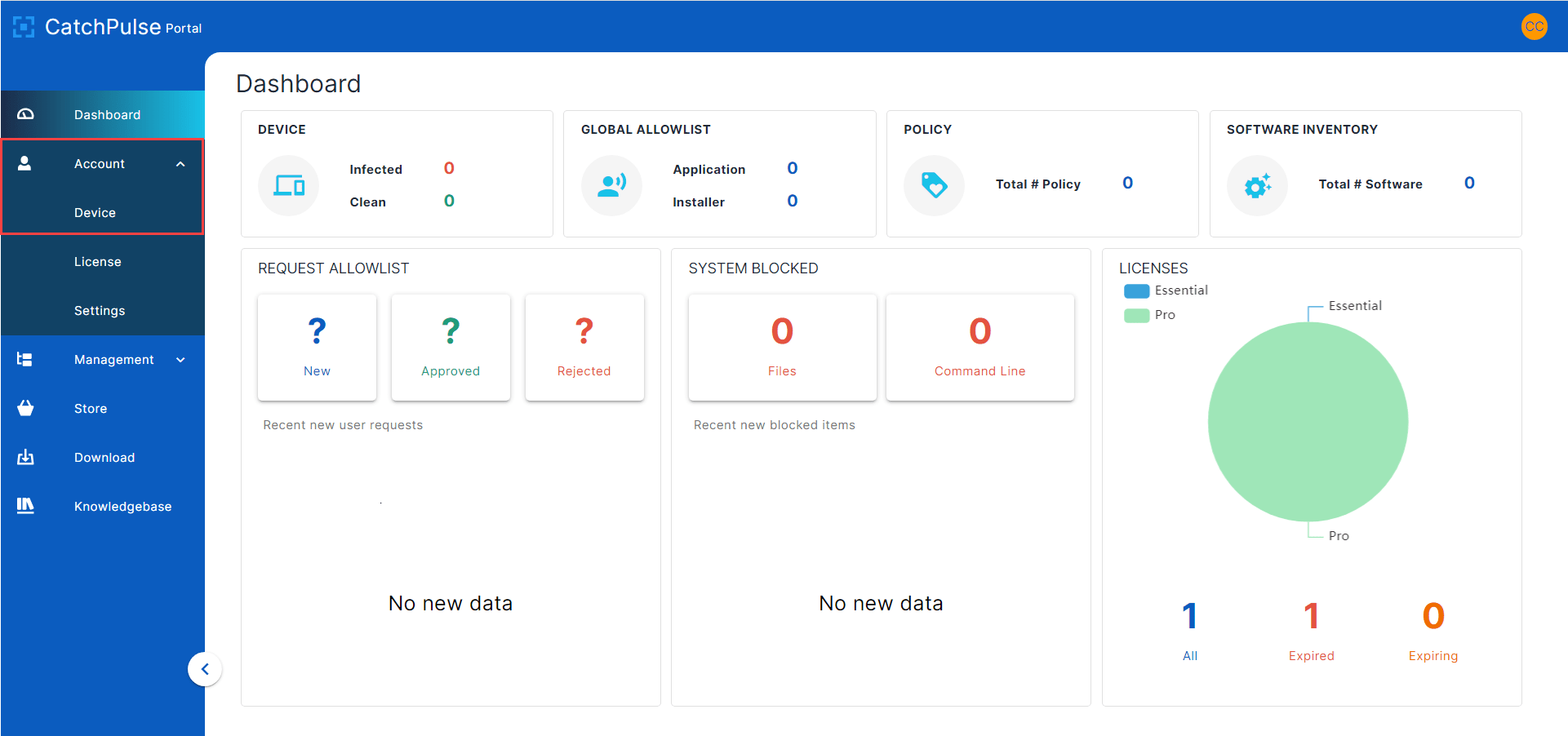The image size is (1568, 736).
Task: Click the Files blocked count card
Action: 782,347
